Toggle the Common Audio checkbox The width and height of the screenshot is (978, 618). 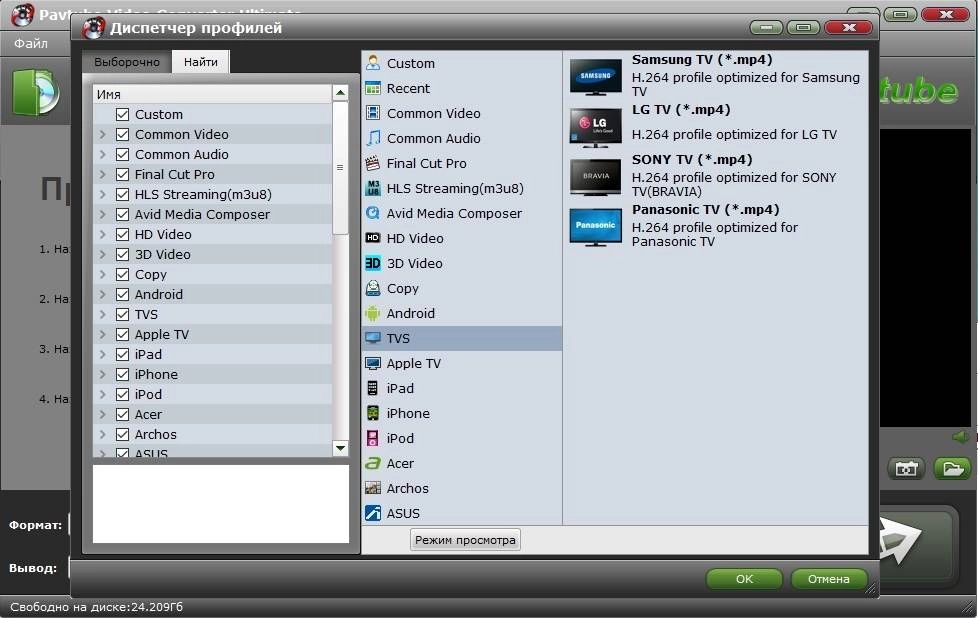point(122,154)
